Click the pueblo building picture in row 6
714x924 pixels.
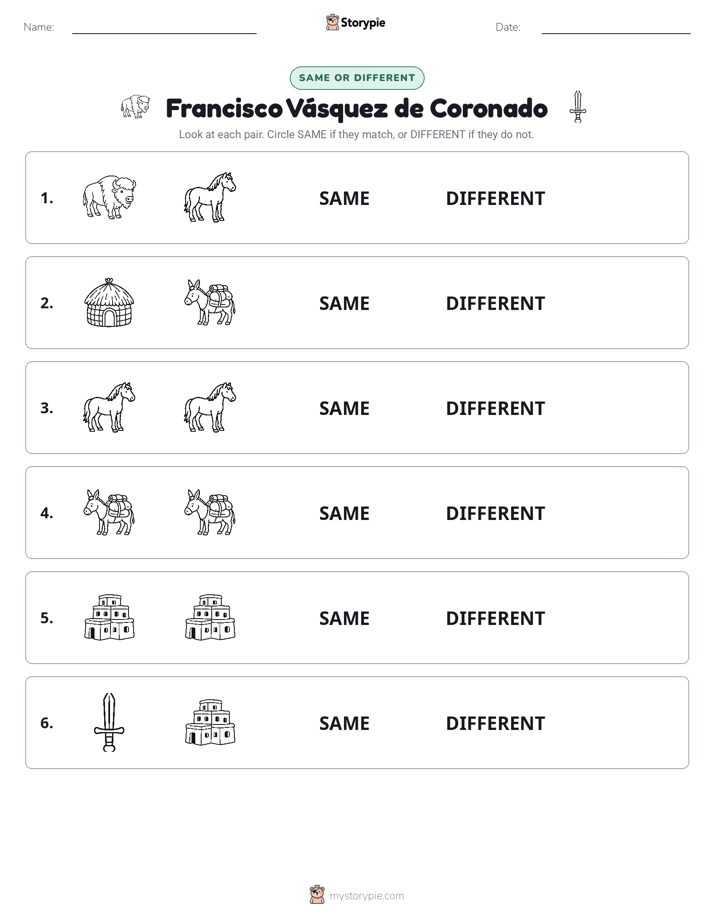pyautogui.click(x=210, y=722)
